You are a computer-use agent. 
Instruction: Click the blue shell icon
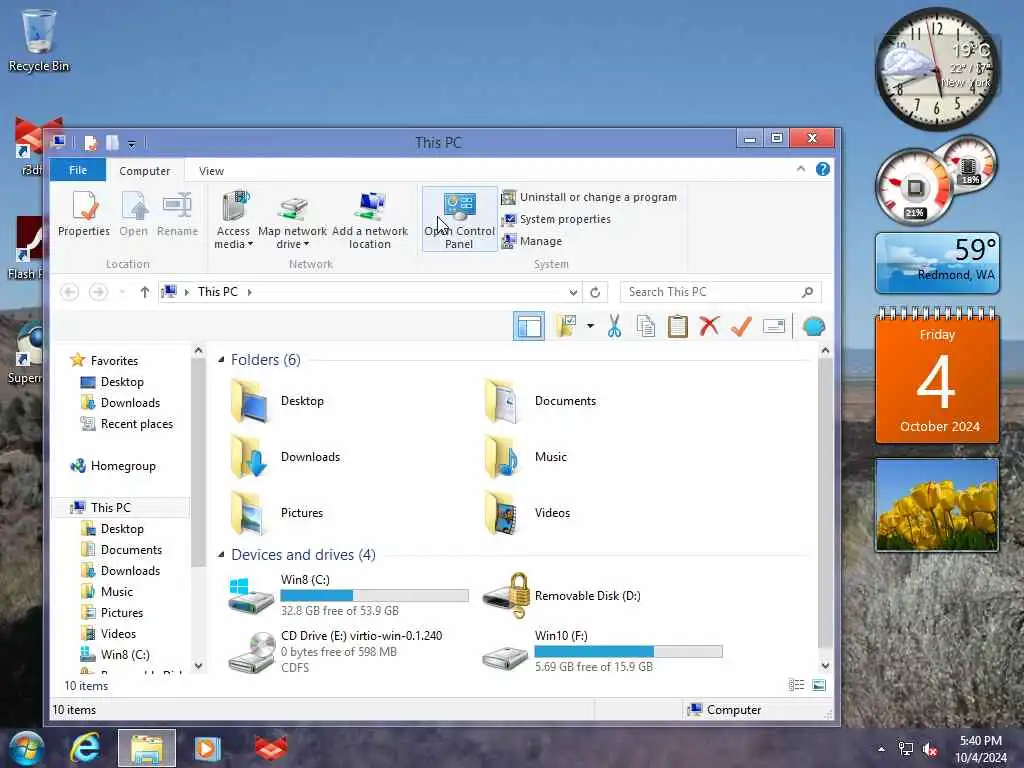click(x=814, y=327)
